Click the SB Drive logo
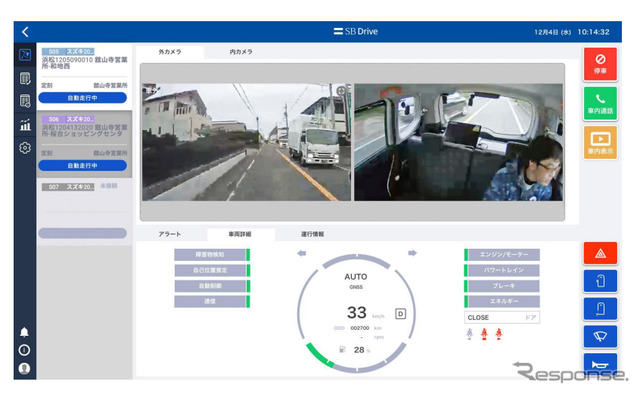The width and height of the screenshot is (640, 394). (x=356, y=31)
